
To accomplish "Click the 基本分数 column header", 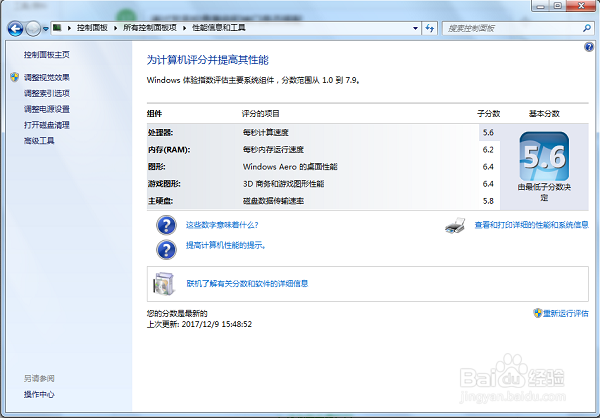I will tap(544, 114).
